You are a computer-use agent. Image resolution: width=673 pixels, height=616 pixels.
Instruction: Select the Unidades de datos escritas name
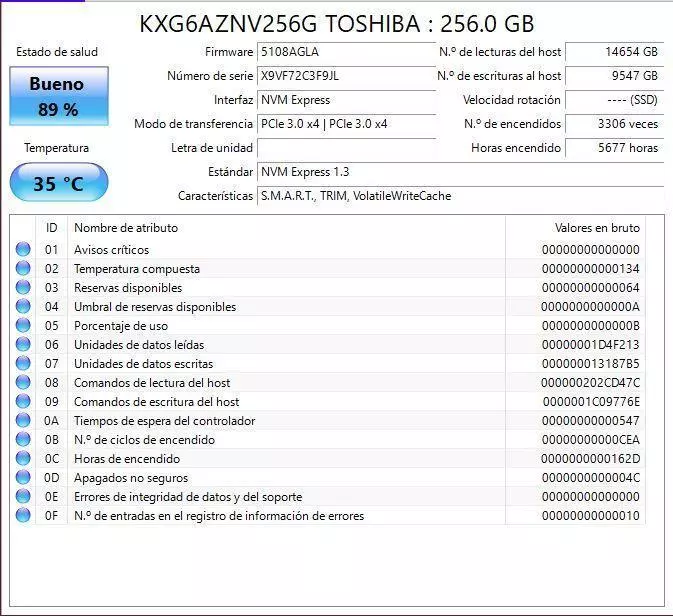[x=143, y=364]
